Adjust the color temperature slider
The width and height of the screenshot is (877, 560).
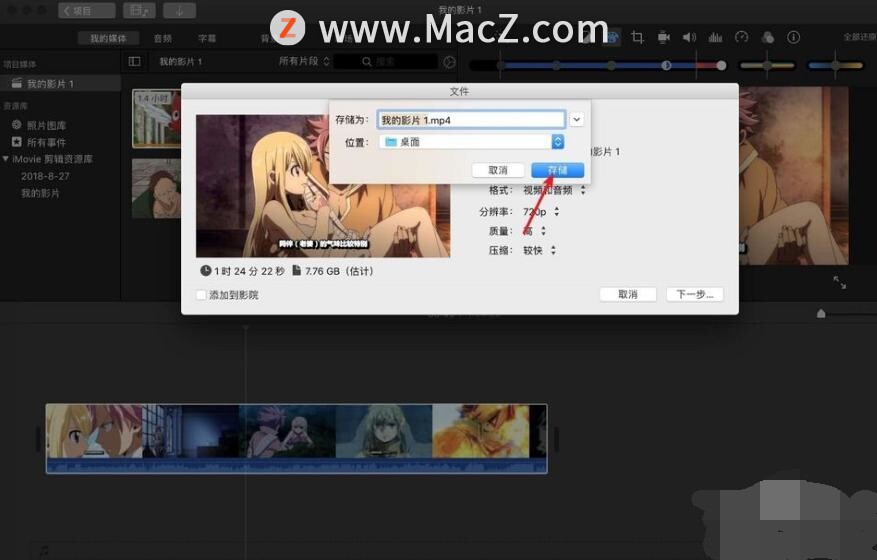tap(835, 65)
